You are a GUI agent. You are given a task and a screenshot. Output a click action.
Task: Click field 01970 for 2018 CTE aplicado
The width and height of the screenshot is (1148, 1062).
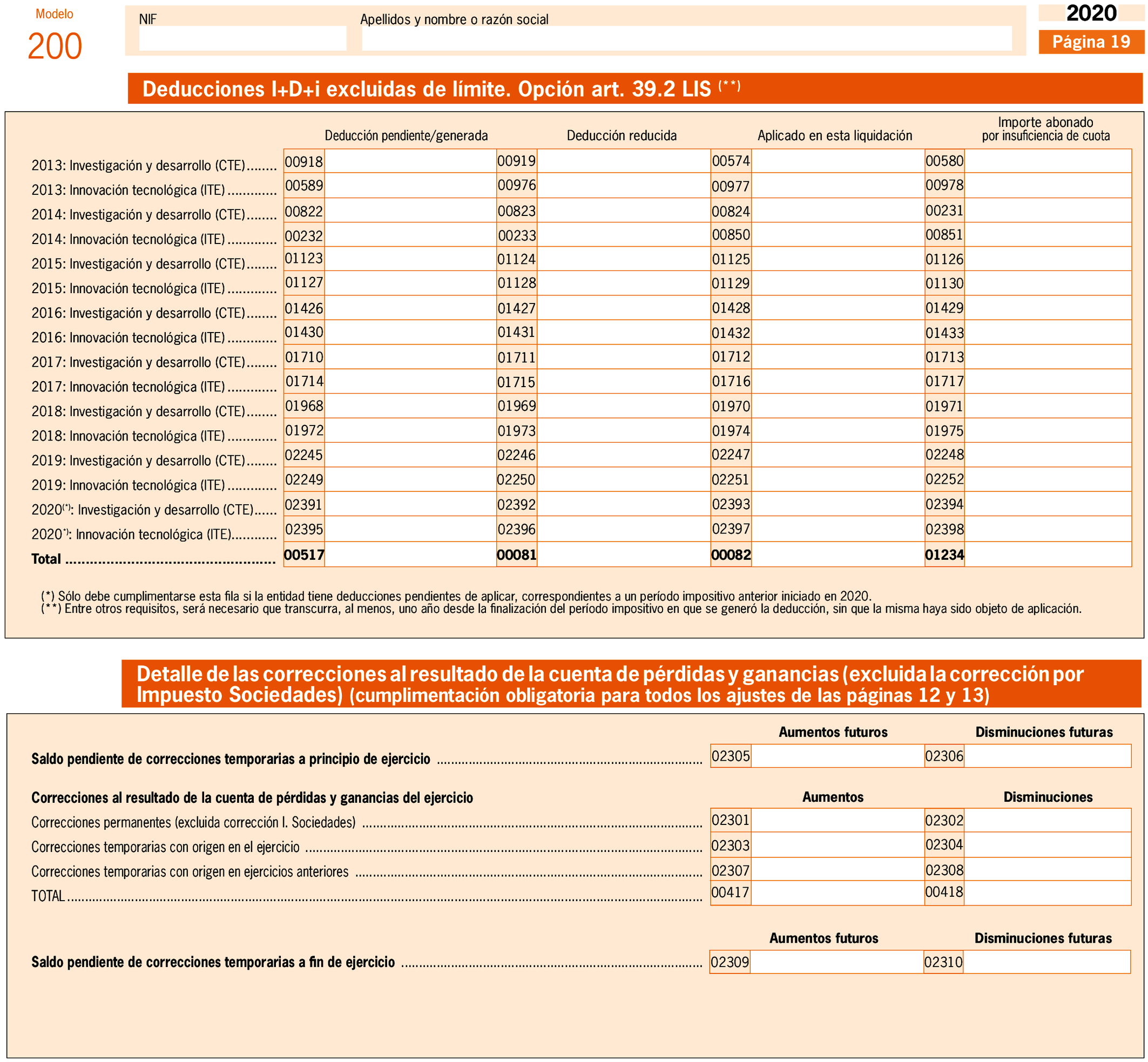click(x=838, y=407)
